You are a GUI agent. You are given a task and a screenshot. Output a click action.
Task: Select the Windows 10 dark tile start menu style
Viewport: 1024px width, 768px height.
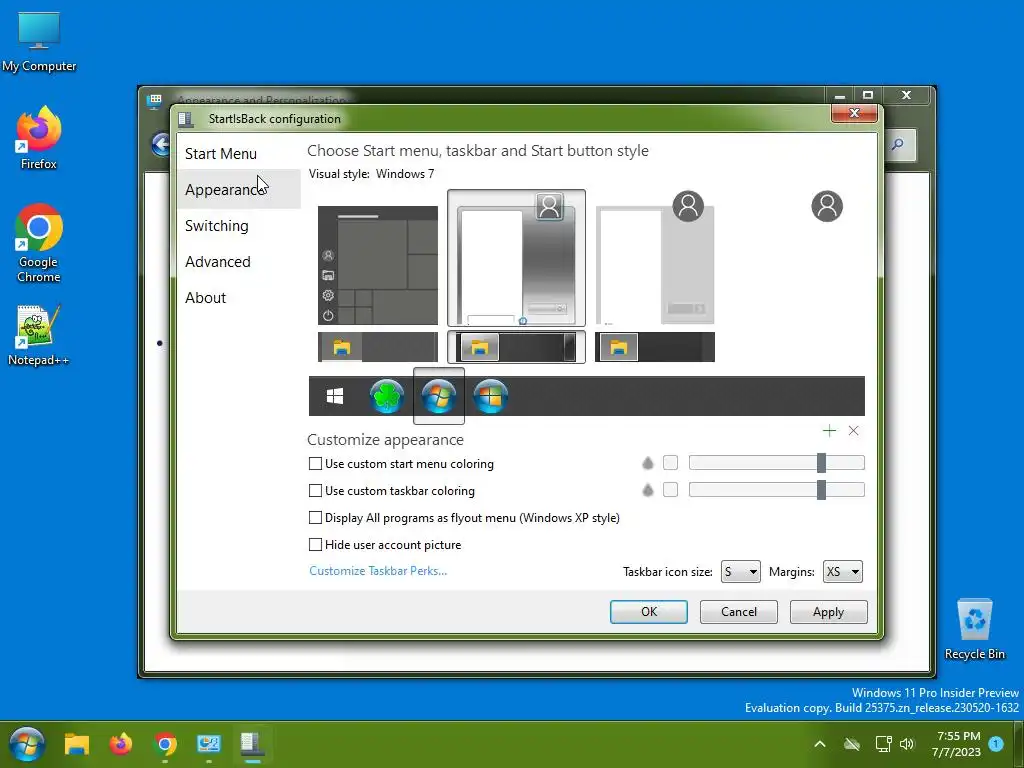[x=377, y=265]
